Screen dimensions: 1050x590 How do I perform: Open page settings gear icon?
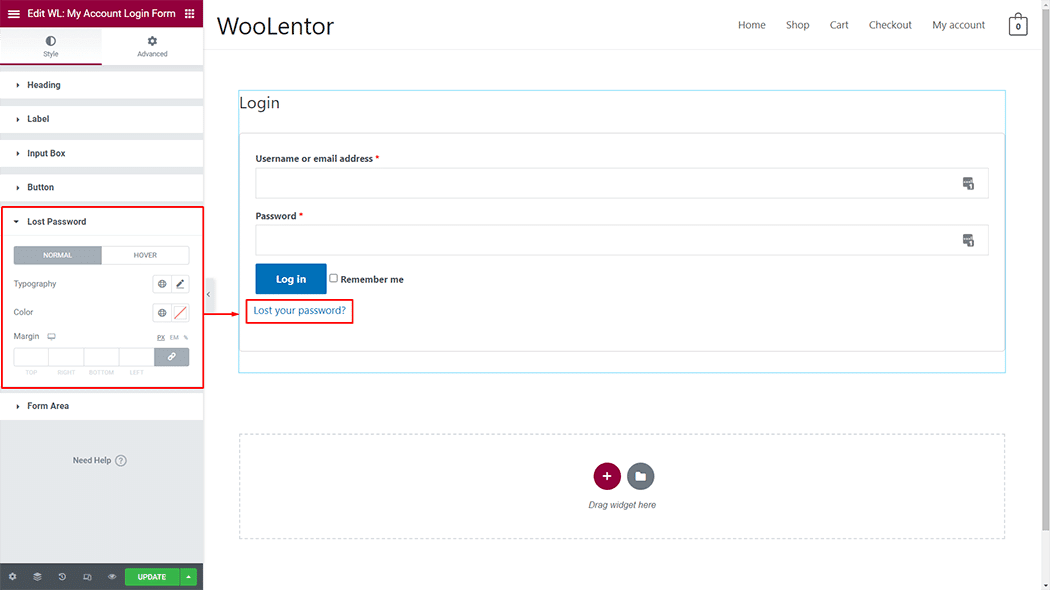(x=12, y=577)
